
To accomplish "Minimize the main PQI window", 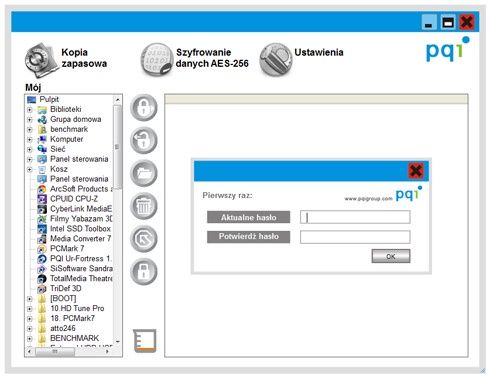I will (429, 23).
